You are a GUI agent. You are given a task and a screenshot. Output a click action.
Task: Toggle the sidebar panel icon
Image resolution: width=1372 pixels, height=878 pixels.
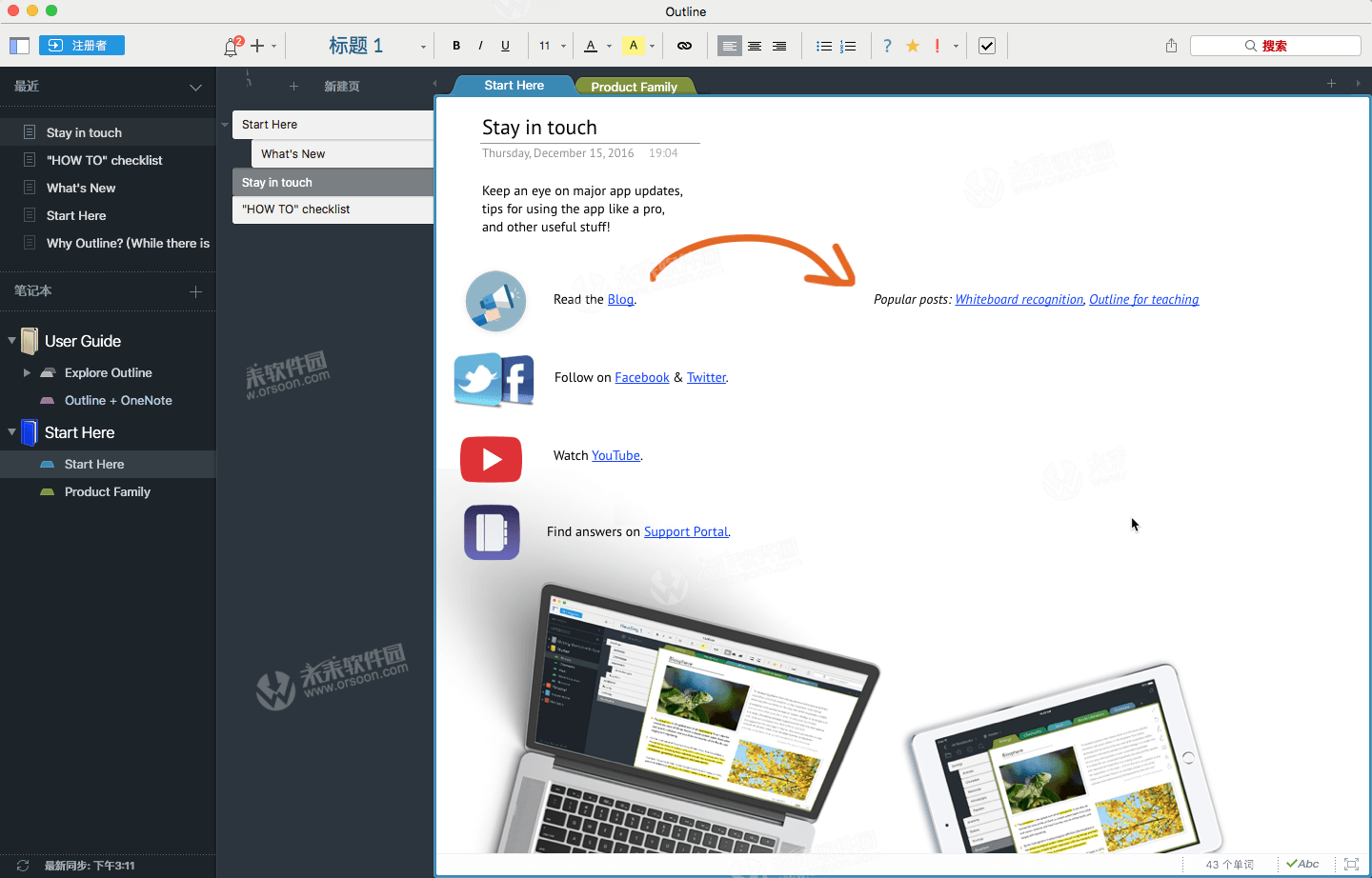pyautogui.click(x=19, y=46)
